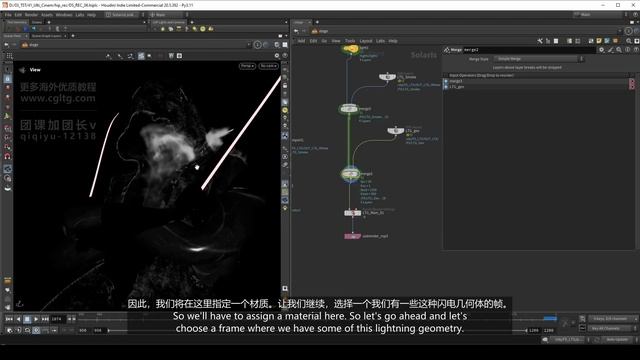Select the merge3 node in network
This screenshot has width=640, height=360.
coord(348,109)
